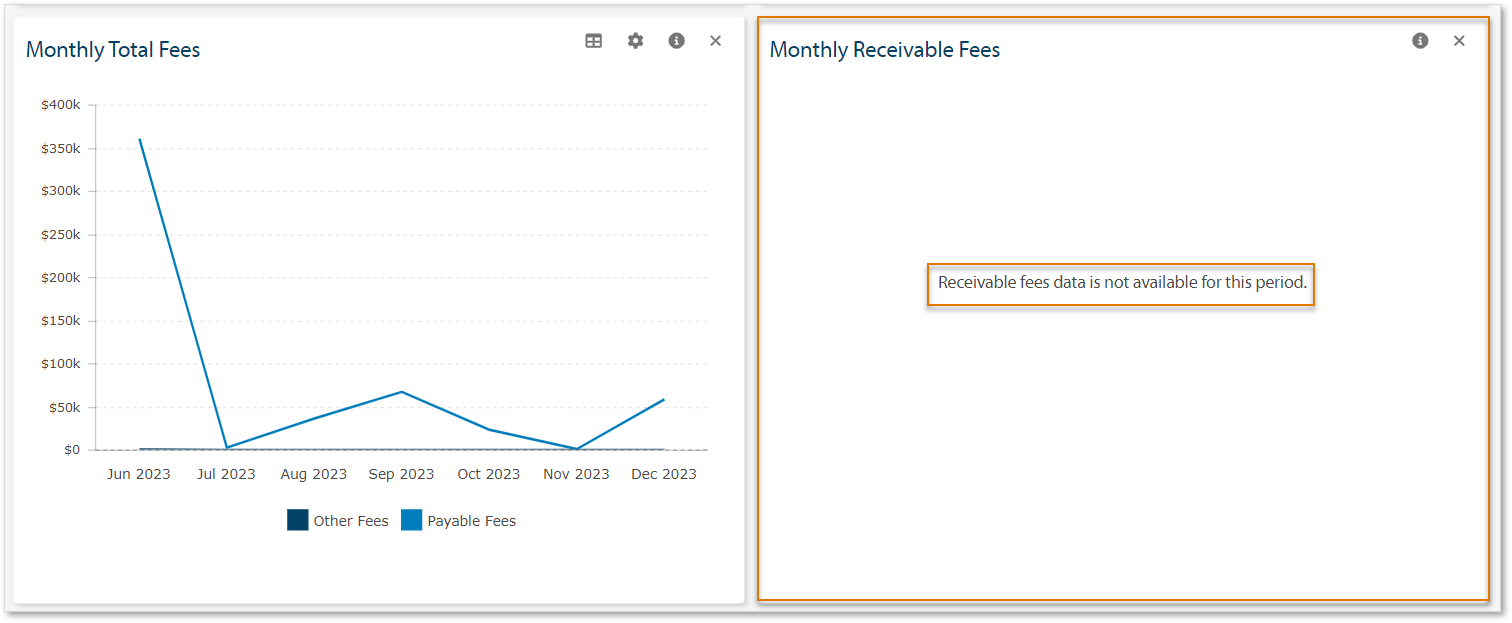Select the Sep 2023 point on the Payable Fees line

pyautogui.click(x=401, y=392)
